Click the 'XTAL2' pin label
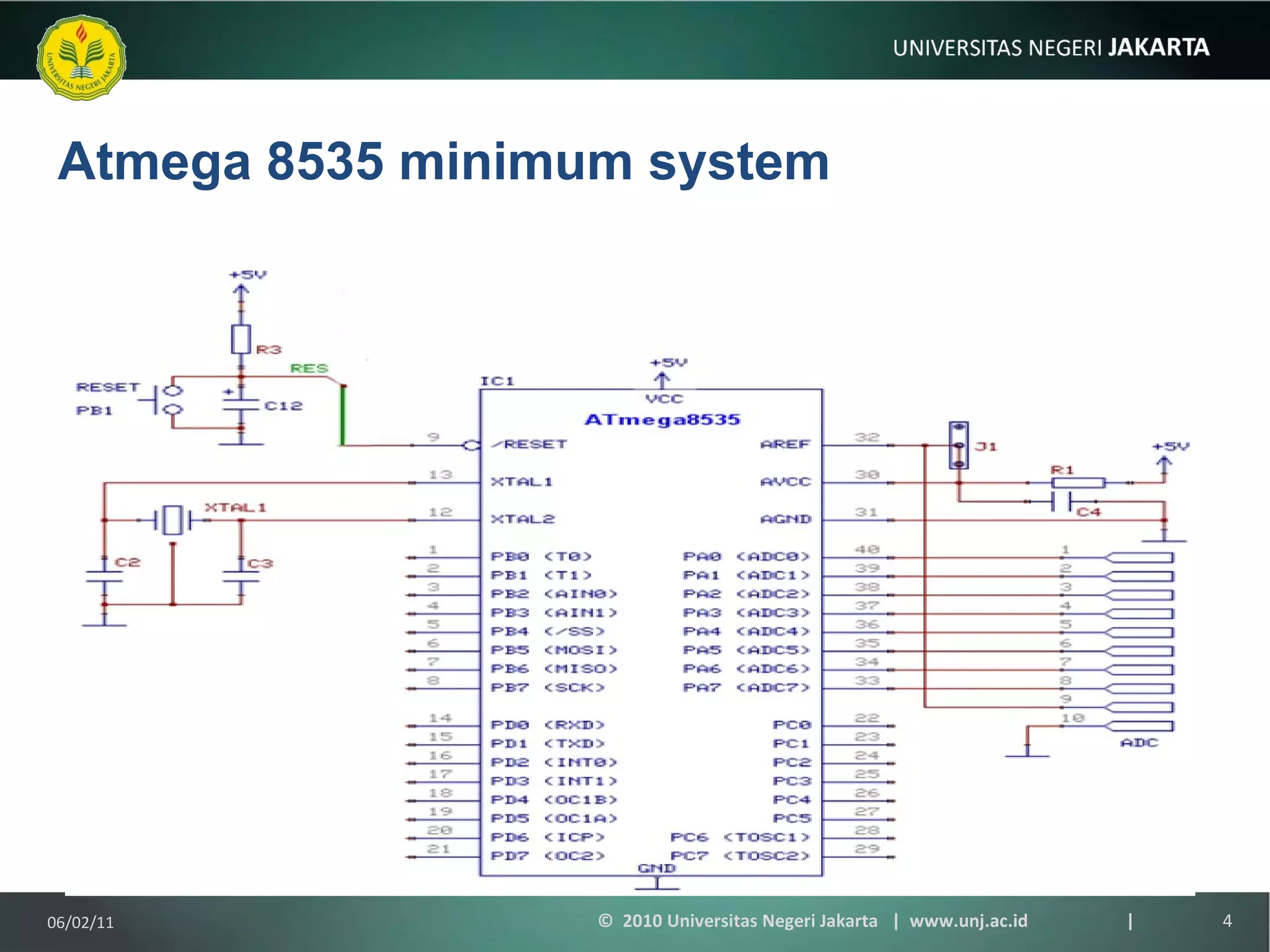 pos(522,519)
